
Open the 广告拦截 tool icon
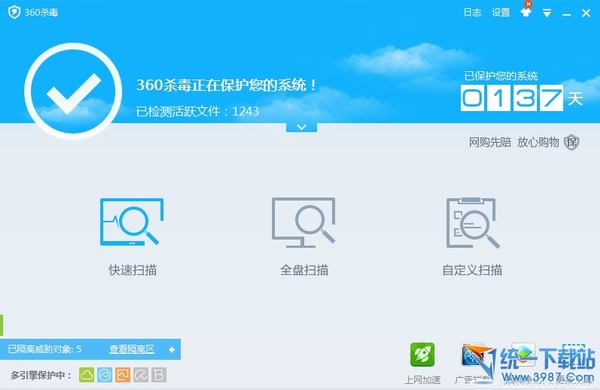point(473,354)
